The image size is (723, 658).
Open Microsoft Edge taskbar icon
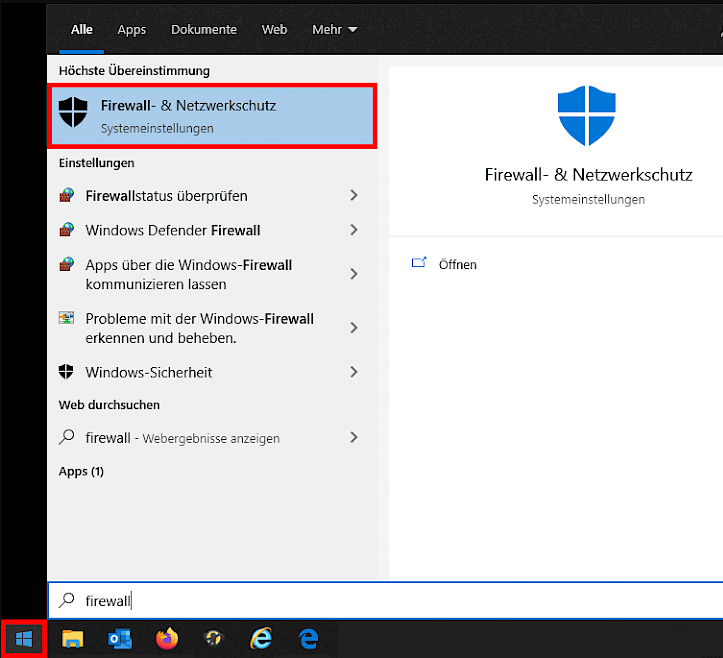point(308,639)
